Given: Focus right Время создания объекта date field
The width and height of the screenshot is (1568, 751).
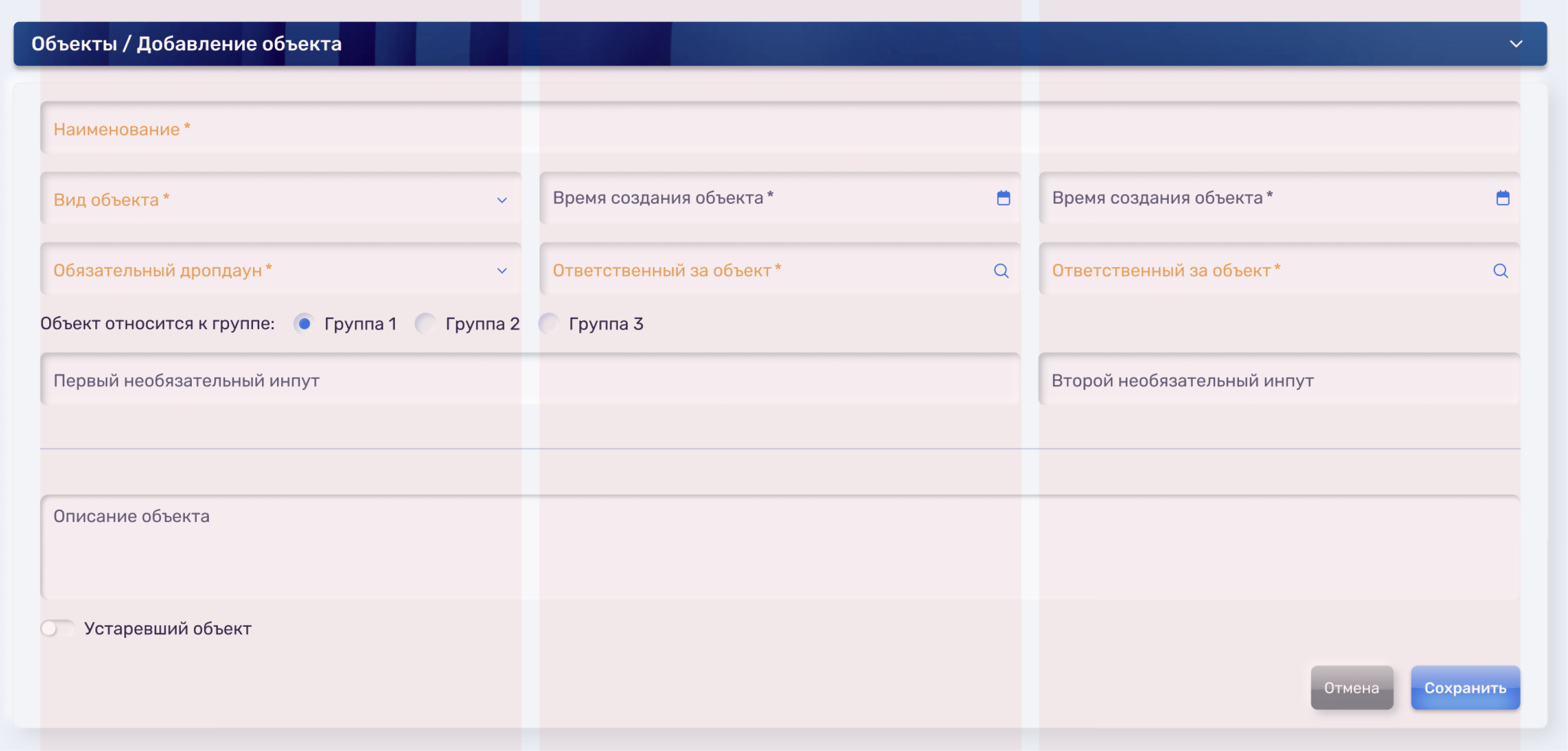Looking at the screenshot, I should tap(1279, 199).
